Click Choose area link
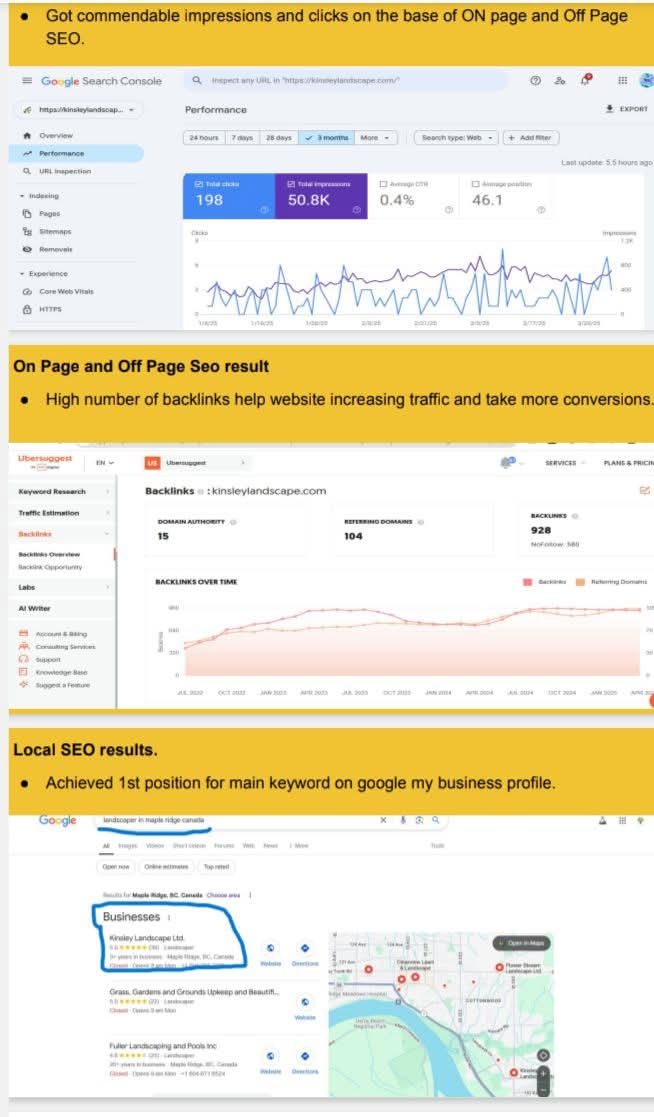This screenshot has height=1117, width=654. [x=223, y=895]
